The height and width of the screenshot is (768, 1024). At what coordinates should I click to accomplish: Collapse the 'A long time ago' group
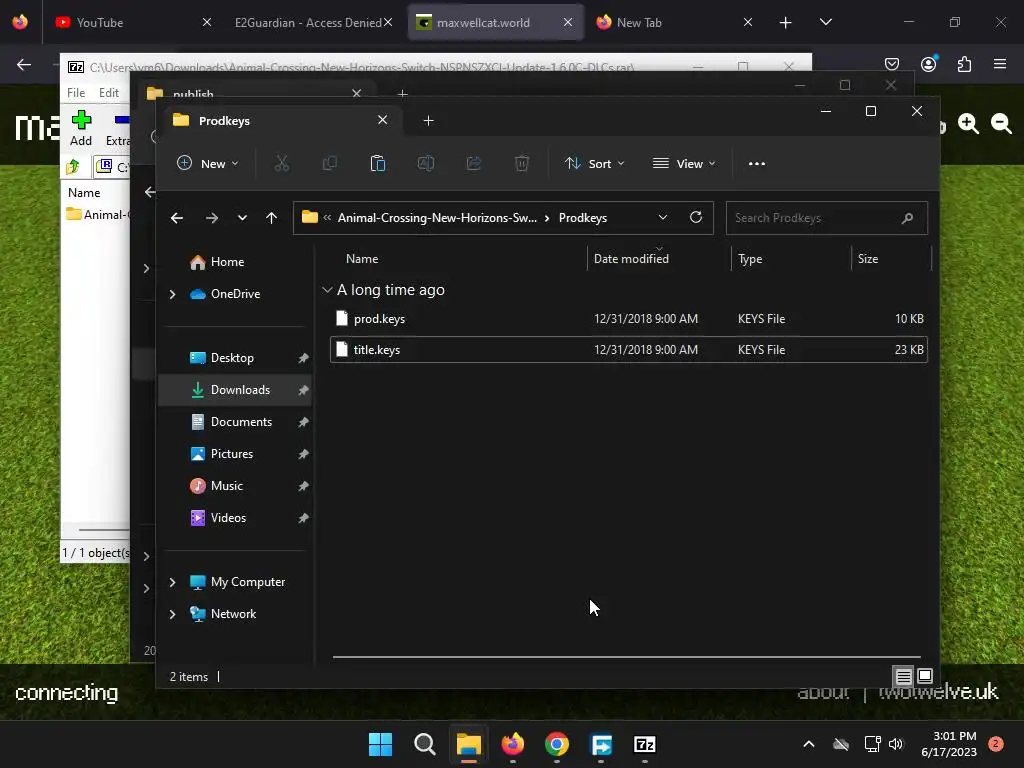[327, 289]
